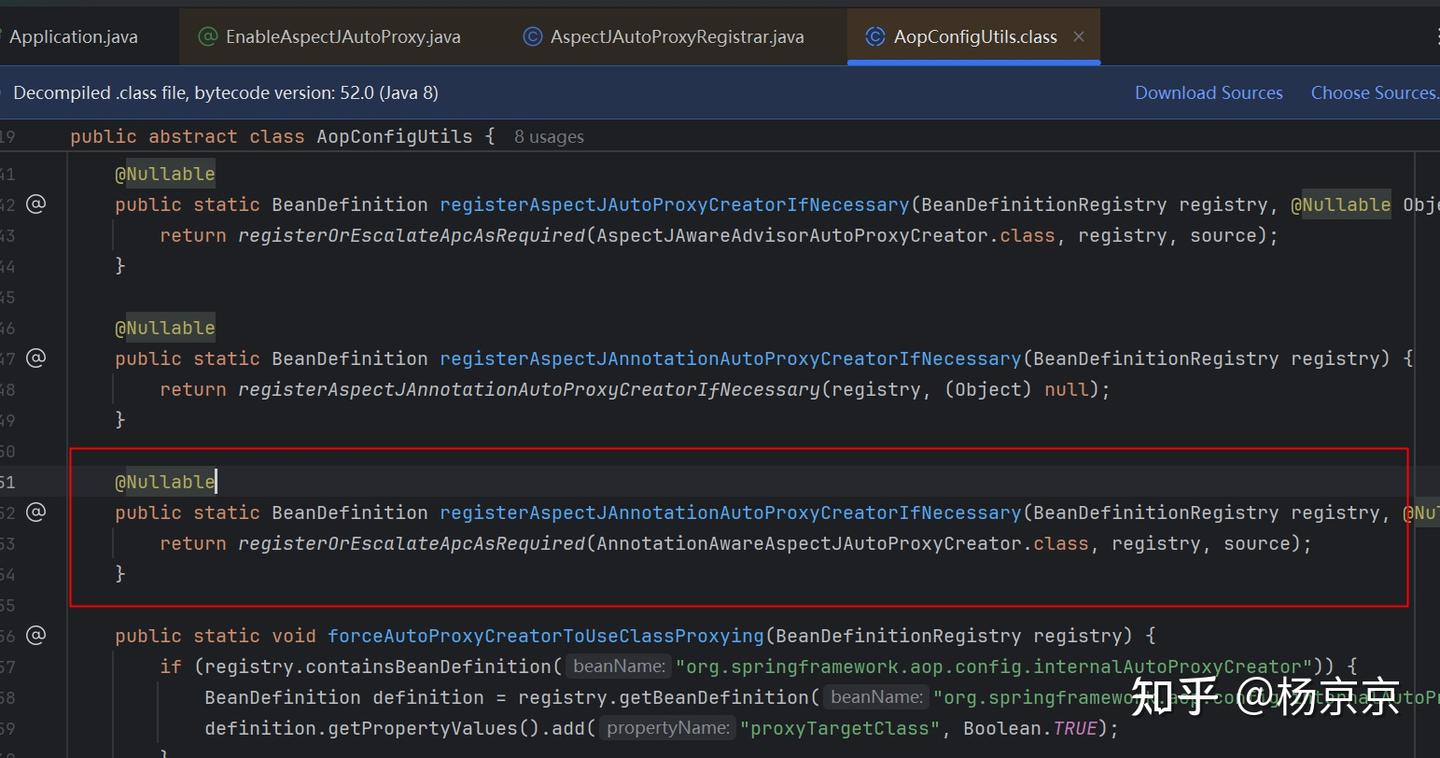Click AnnotationAwareAspectJAutoProxyCreator in the return statement
Screen dimensions: 1440x758
tap(810, 544)
